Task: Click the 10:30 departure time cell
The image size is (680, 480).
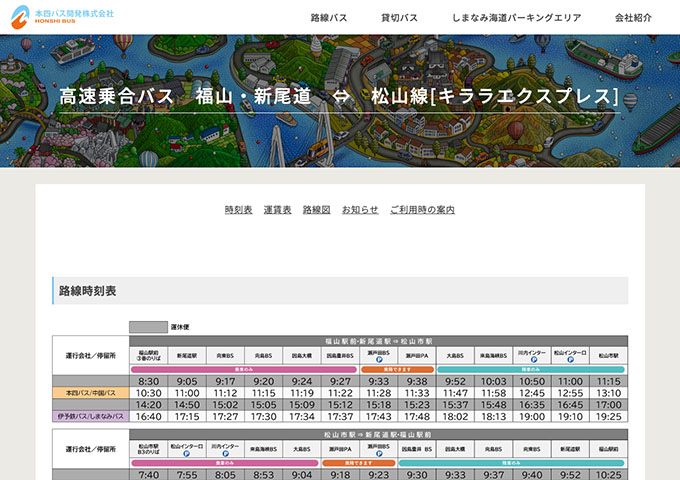Action: tap(149, 393)
